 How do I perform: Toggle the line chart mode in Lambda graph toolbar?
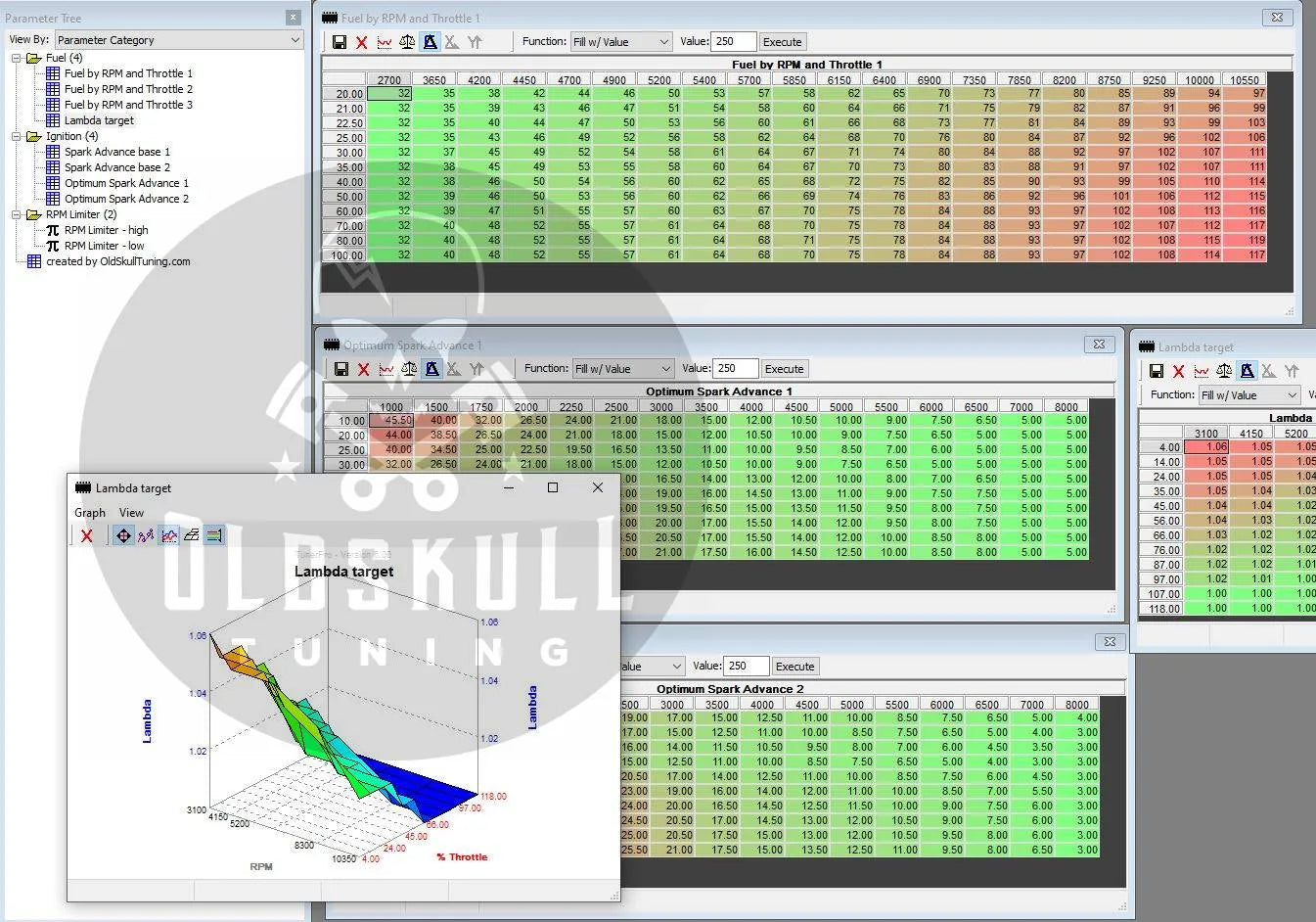click(x=169, y=535)
